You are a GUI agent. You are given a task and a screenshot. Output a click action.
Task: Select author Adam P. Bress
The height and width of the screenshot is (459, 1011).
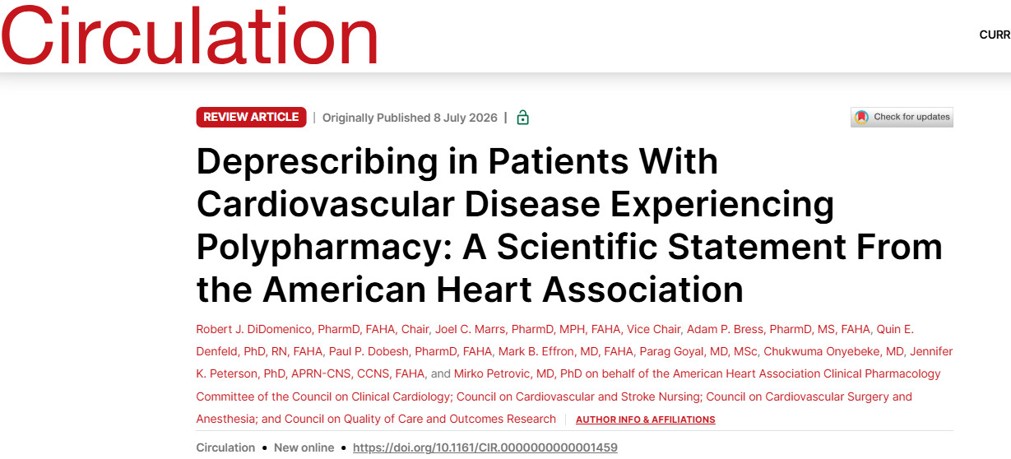tap(716, 329)
